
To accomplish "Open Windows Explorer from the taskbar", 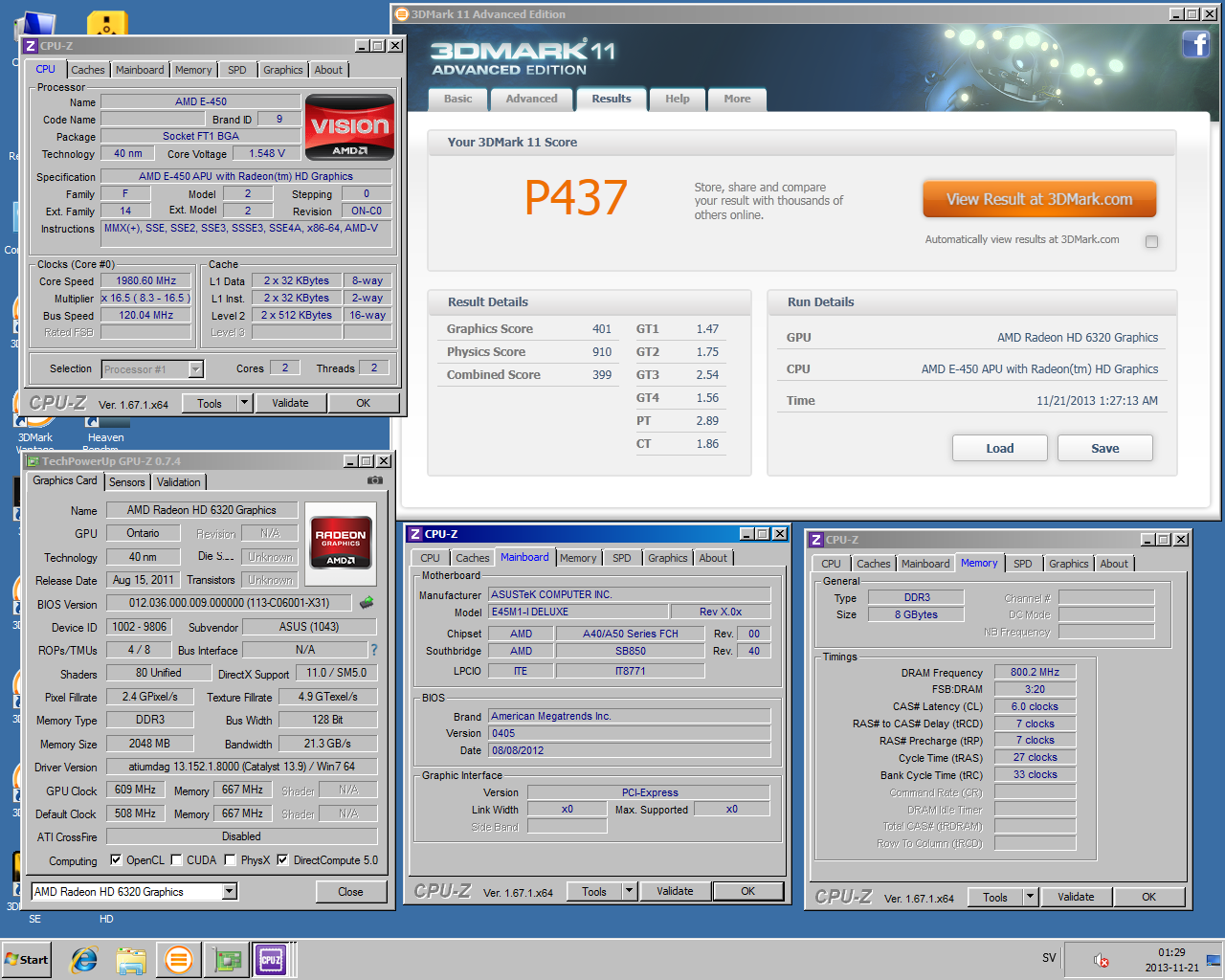I will pos(131,960).
